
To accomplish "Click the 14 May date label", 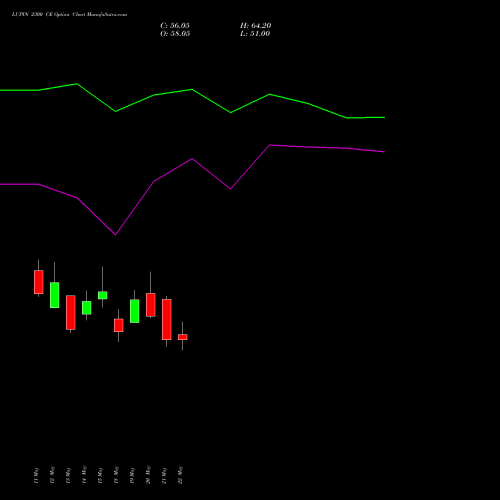I will 84,475.
